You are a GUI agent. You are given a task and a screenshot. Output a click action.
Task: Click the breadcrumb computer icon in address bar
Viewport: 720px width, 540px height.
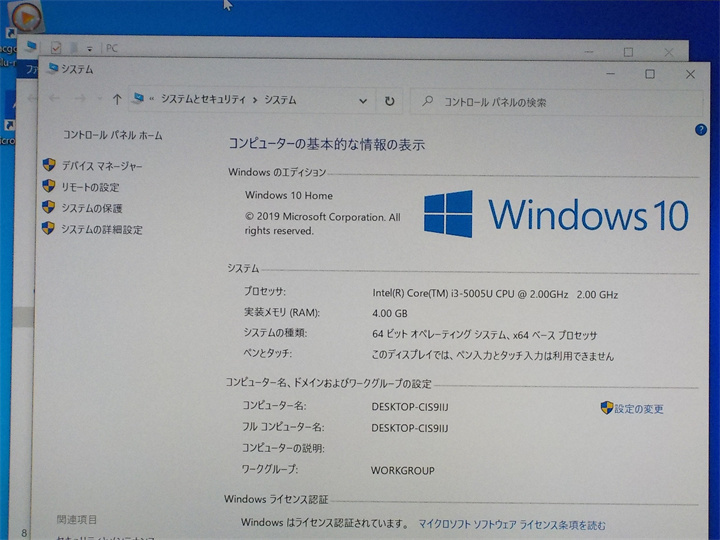tap(138, 98)
